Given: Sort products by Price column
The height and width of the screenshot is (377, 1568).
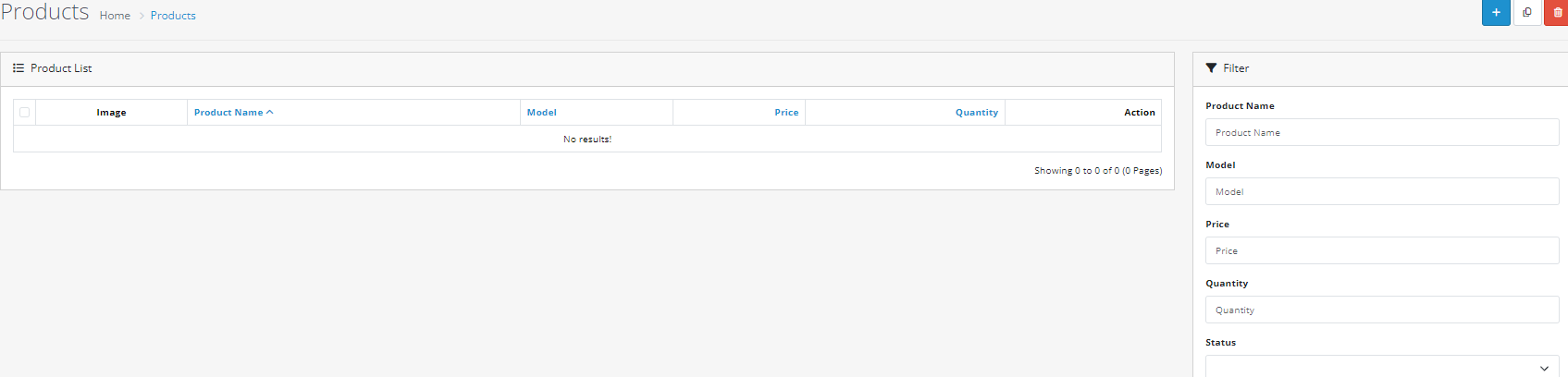Looking at the screenshot, I should click(786, 113).
